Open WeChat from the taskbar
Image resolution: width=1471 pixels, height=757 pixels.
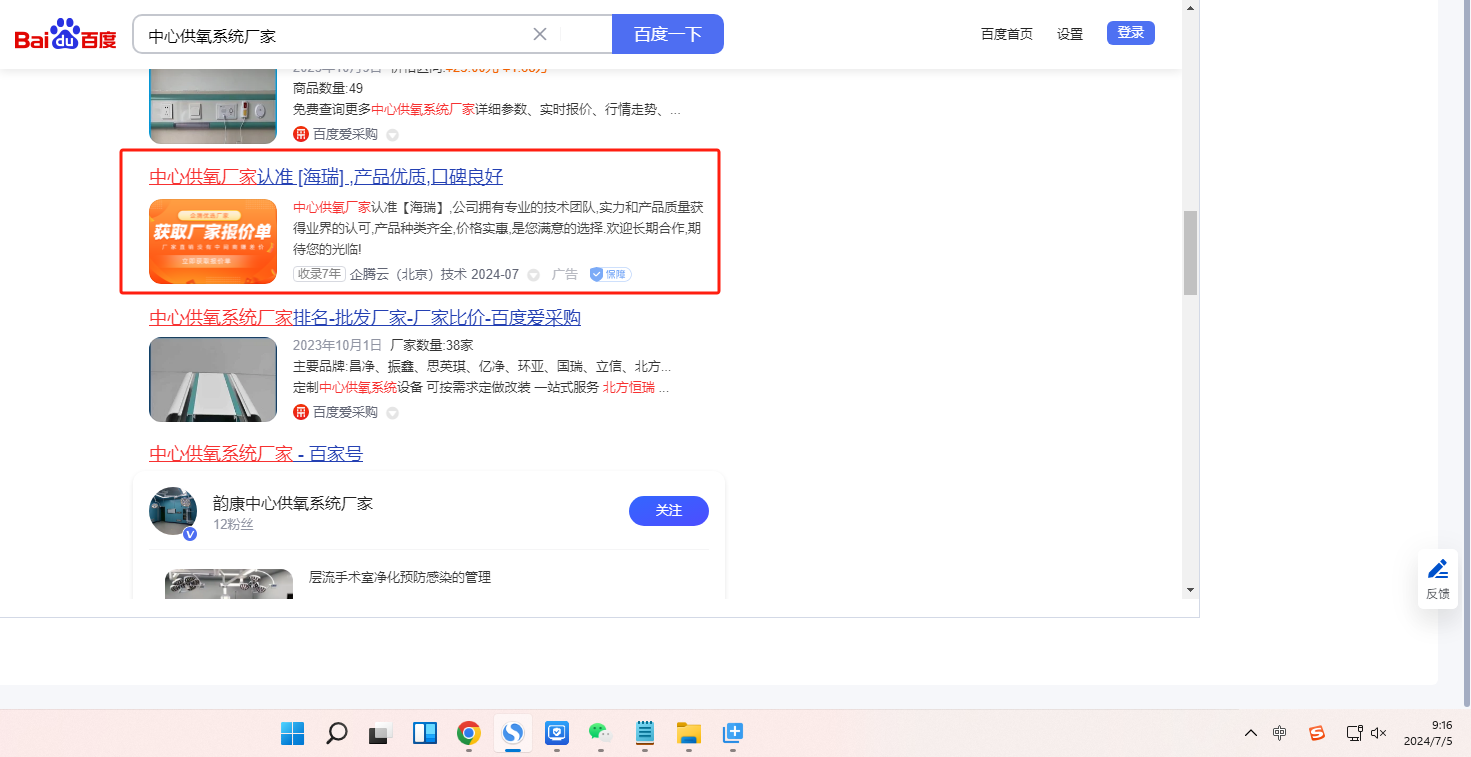[x=600, y=733]
